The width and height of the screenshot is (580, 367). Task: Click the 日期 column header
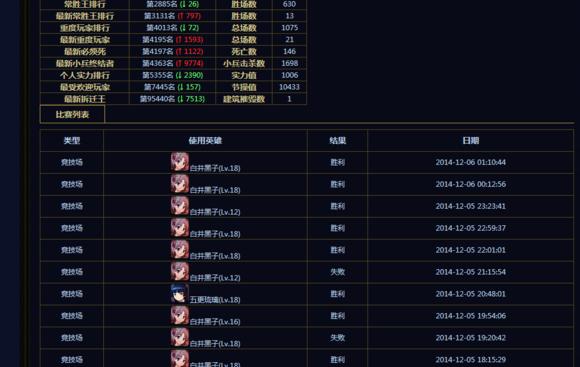point(471,141)
